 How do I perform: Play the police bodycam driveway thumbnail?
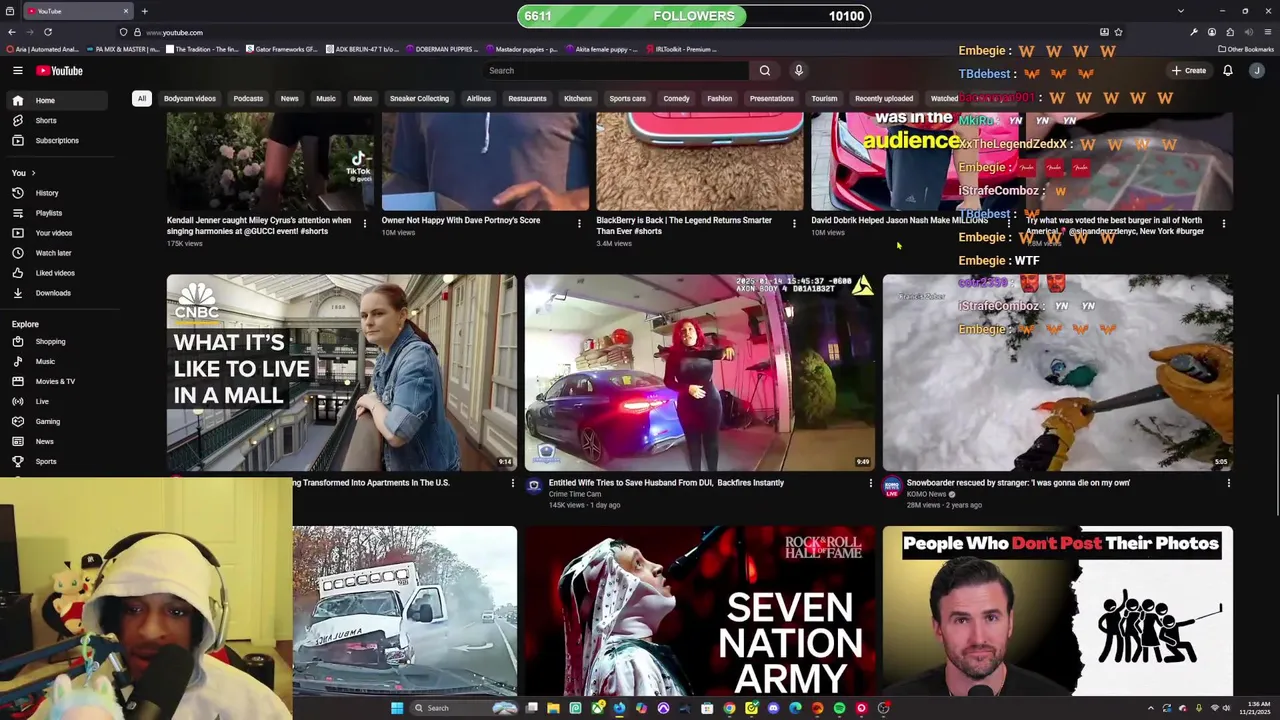coord(699,372)
